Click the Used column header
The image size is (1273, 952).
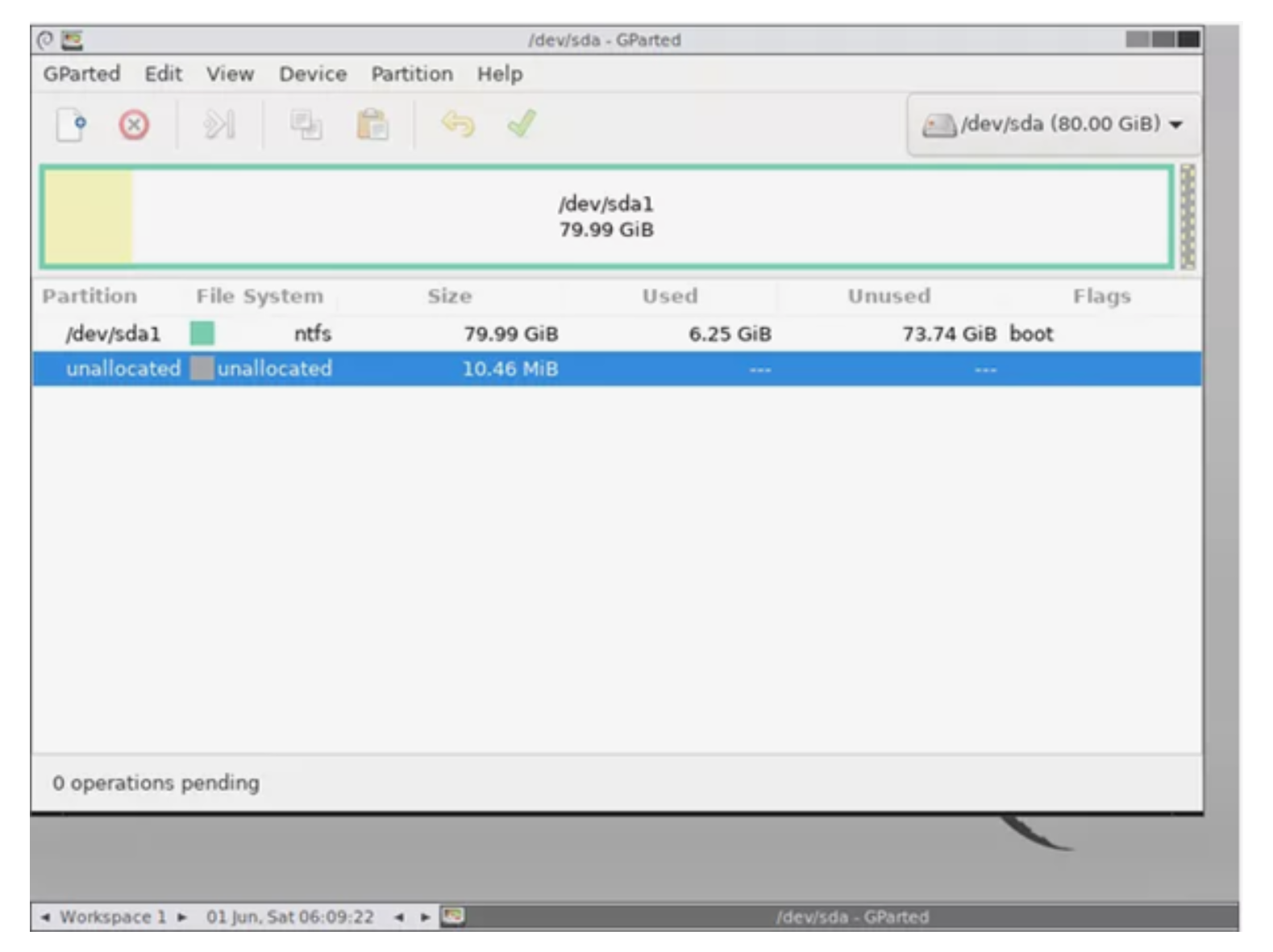[670, 296]
